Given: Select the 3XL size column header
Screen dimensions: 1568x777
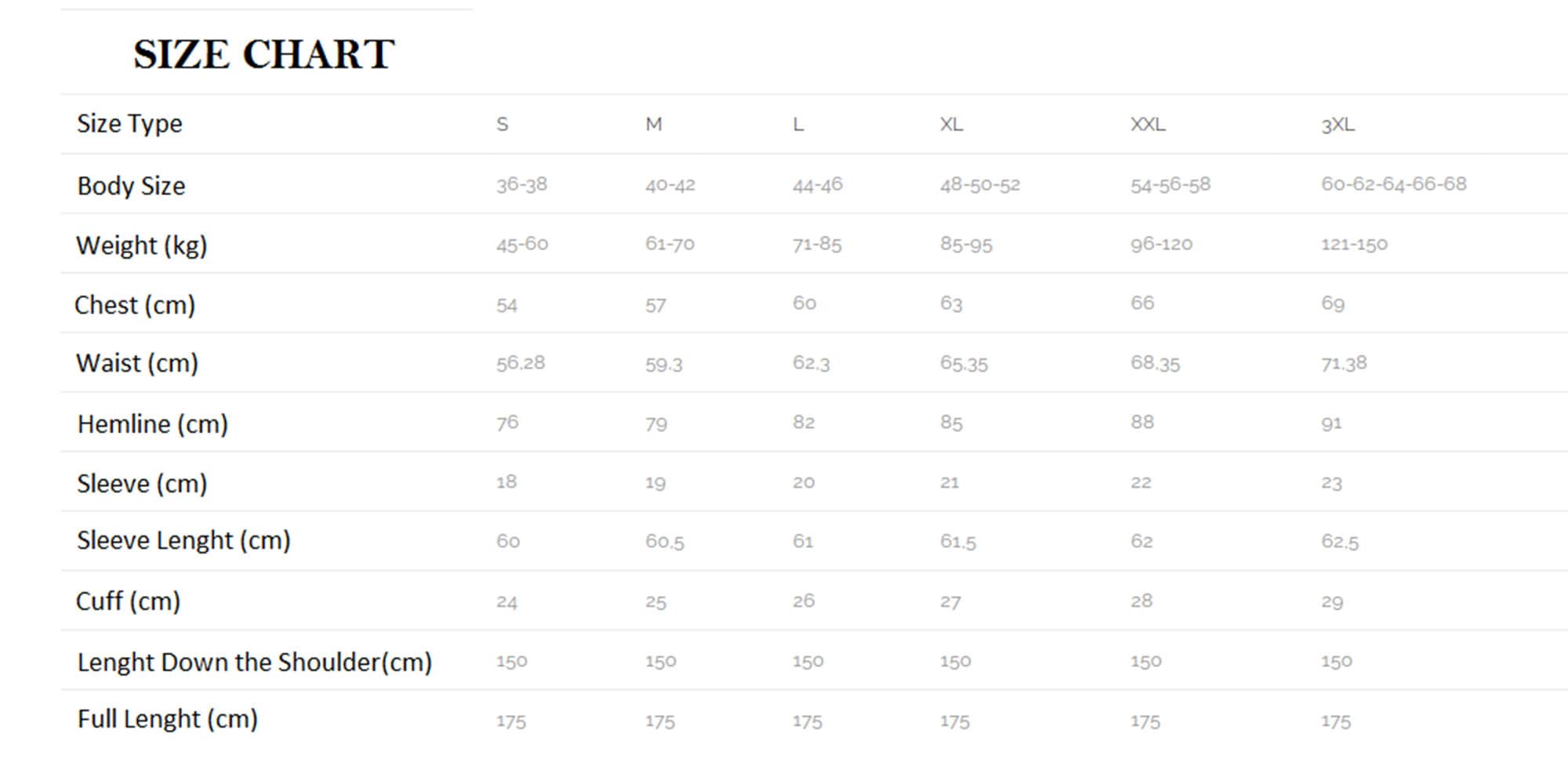Looking at the screenshot, I should tap(1338, 125).
